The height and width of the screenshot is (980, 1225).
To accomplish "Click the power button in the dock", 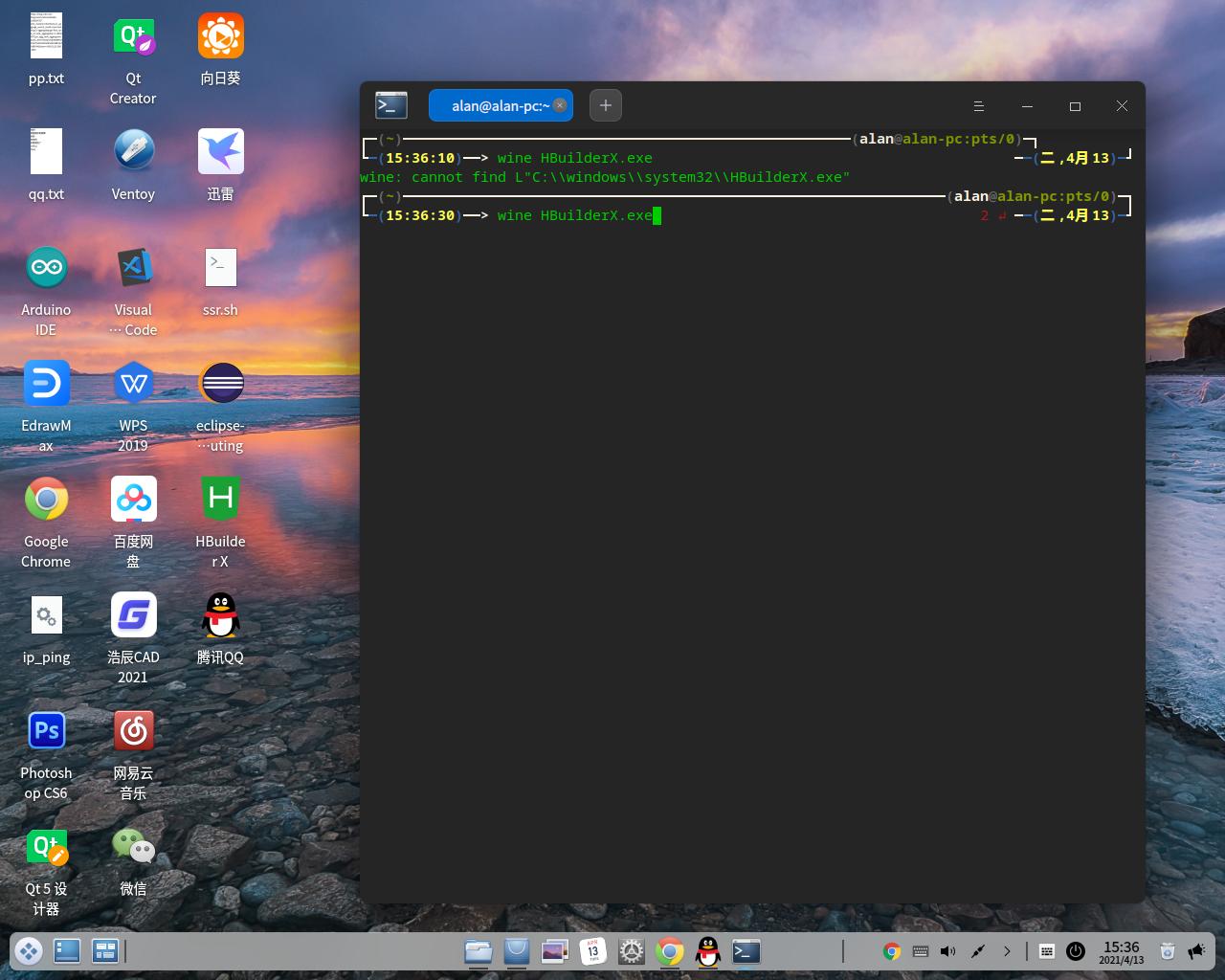I will pos(1076,951).
